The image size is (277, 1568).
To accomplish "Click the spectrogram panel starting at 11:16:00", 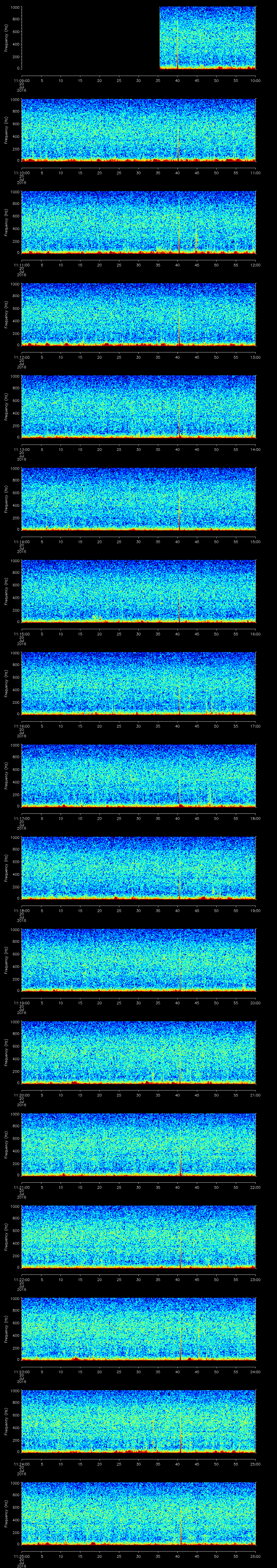I will click(x=139, y=683).
